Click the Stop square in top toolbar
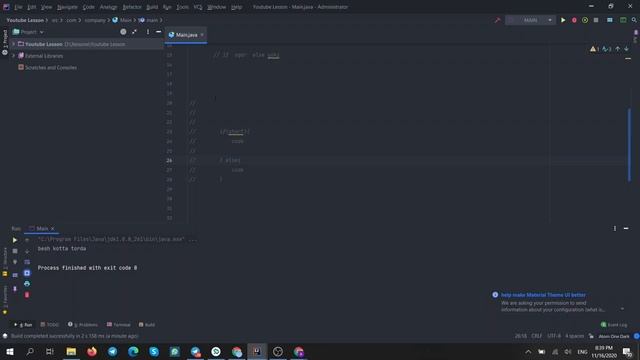 (x=596, y=20)
